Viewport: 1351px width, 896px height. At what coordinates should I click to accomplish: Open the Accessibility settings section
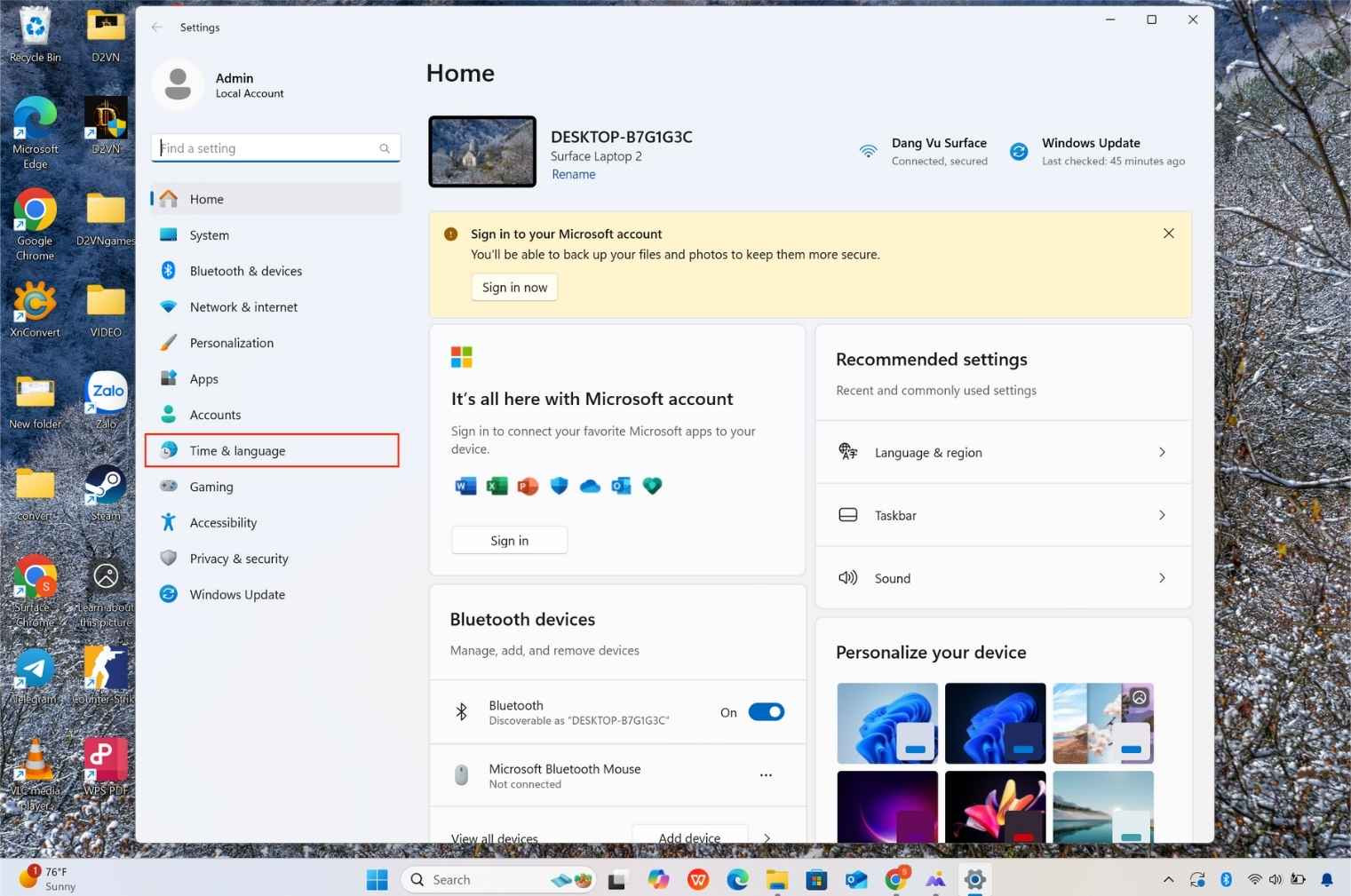[223, 522]
